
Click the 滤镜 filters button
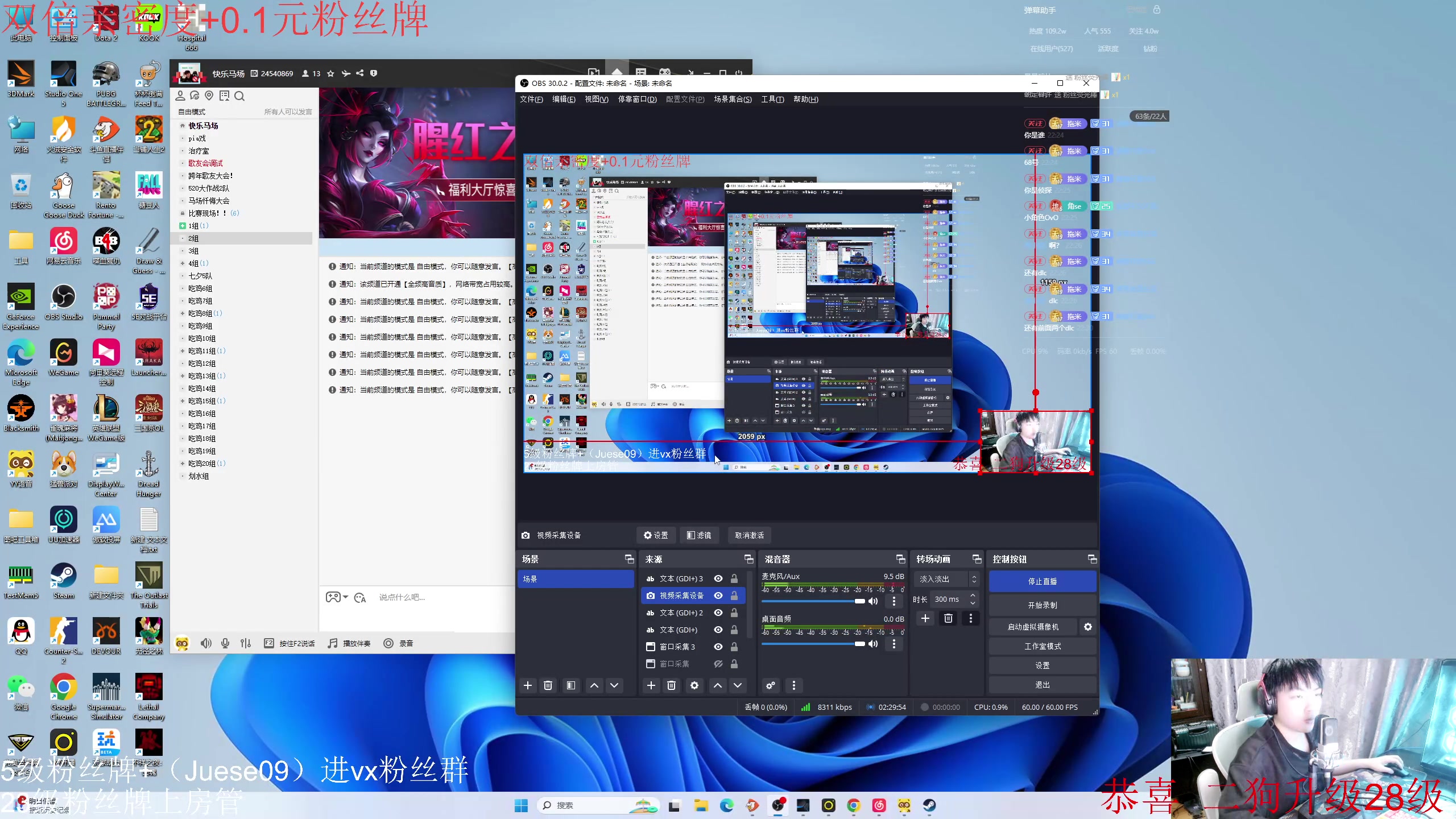point(699,535)
